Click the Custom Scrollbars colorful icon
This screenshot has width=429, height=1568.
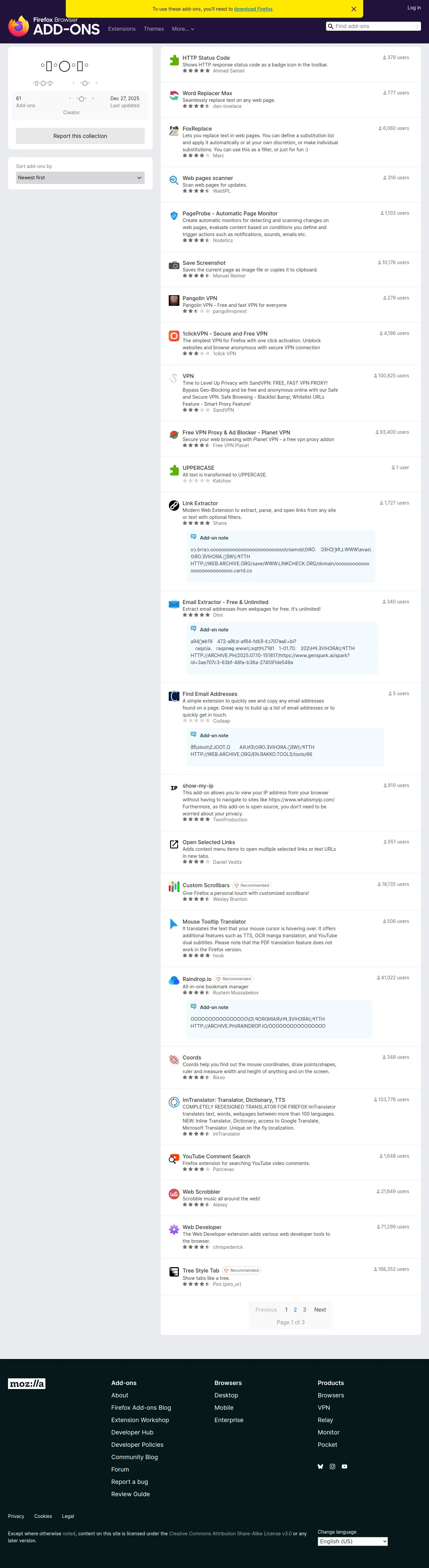[x=174, y=887]
